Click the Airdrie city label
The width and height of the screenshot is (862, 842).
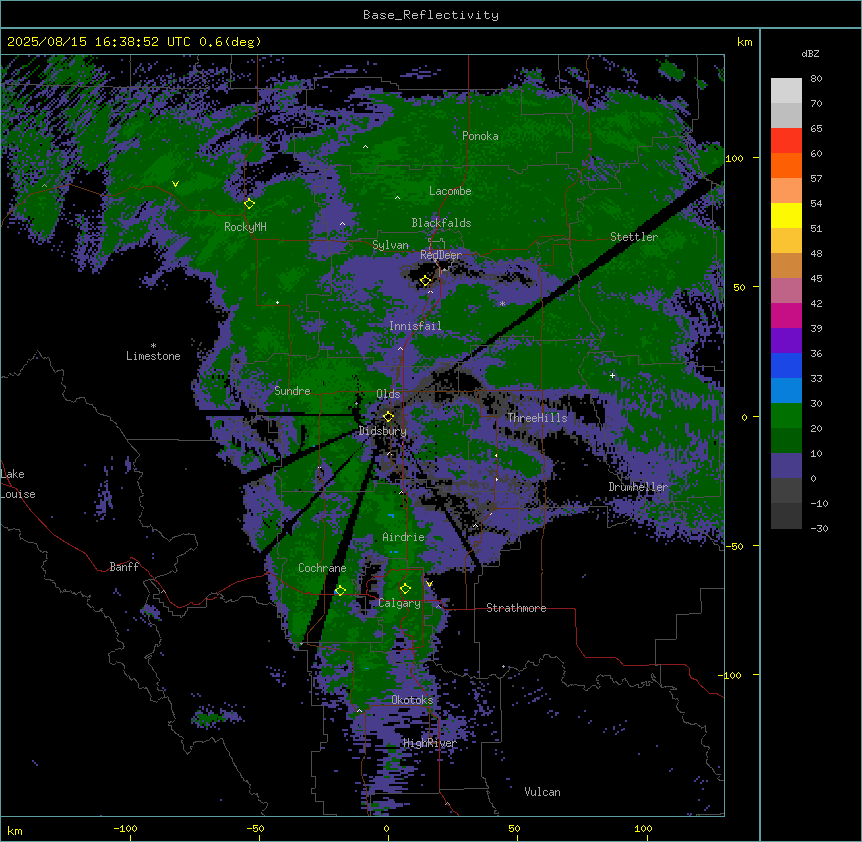(404, 537)
